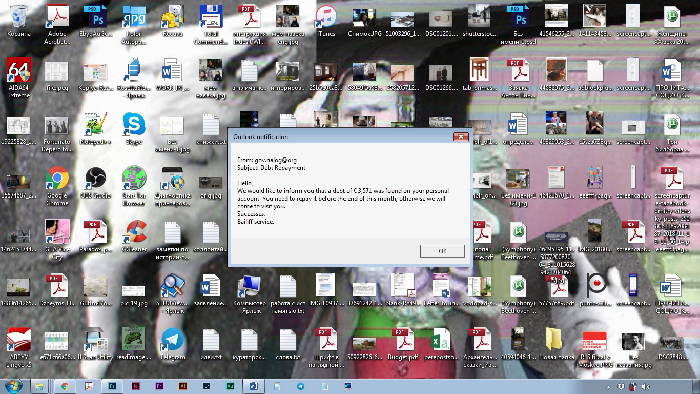Screen dimensions: 700x394
Task: Open the Recycle Bin desktop icon
Action: pos(19,21)
